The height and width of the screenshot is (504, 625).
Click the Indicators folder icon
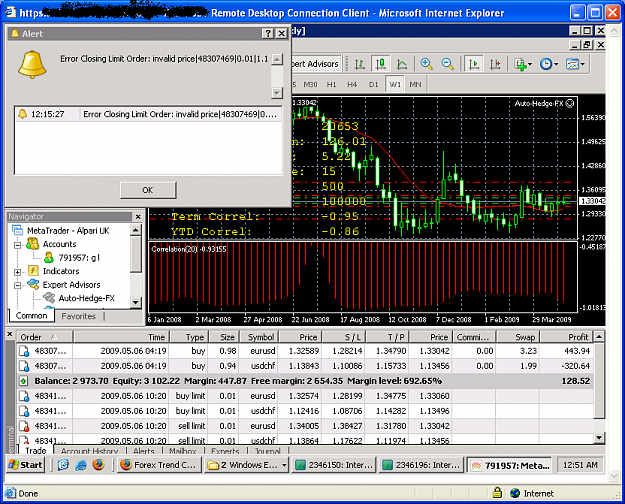(x=33, y=271)
